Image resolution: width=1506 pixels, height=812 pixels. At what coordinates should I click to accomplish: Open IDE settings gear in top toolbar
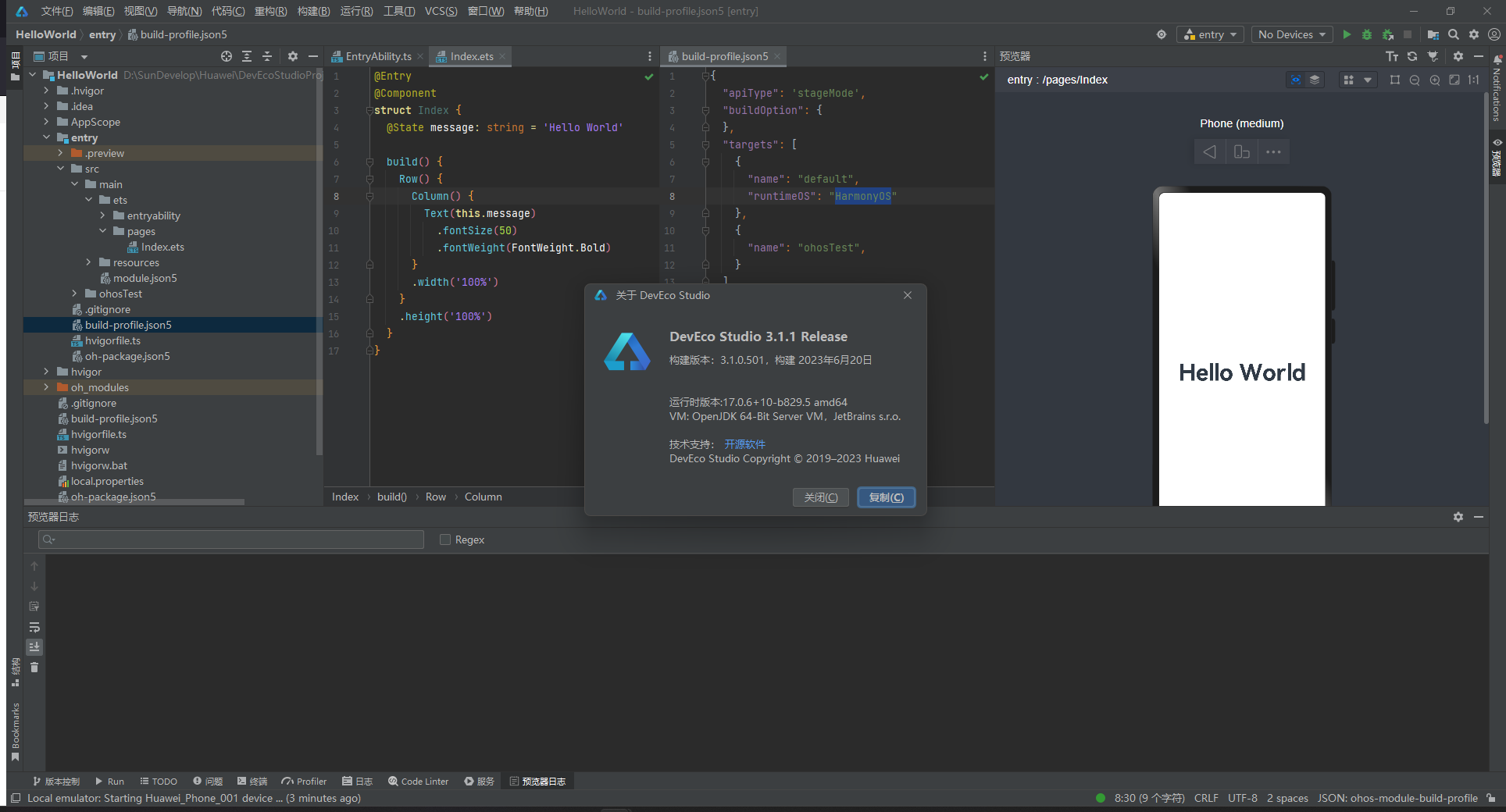(1474, 34)
